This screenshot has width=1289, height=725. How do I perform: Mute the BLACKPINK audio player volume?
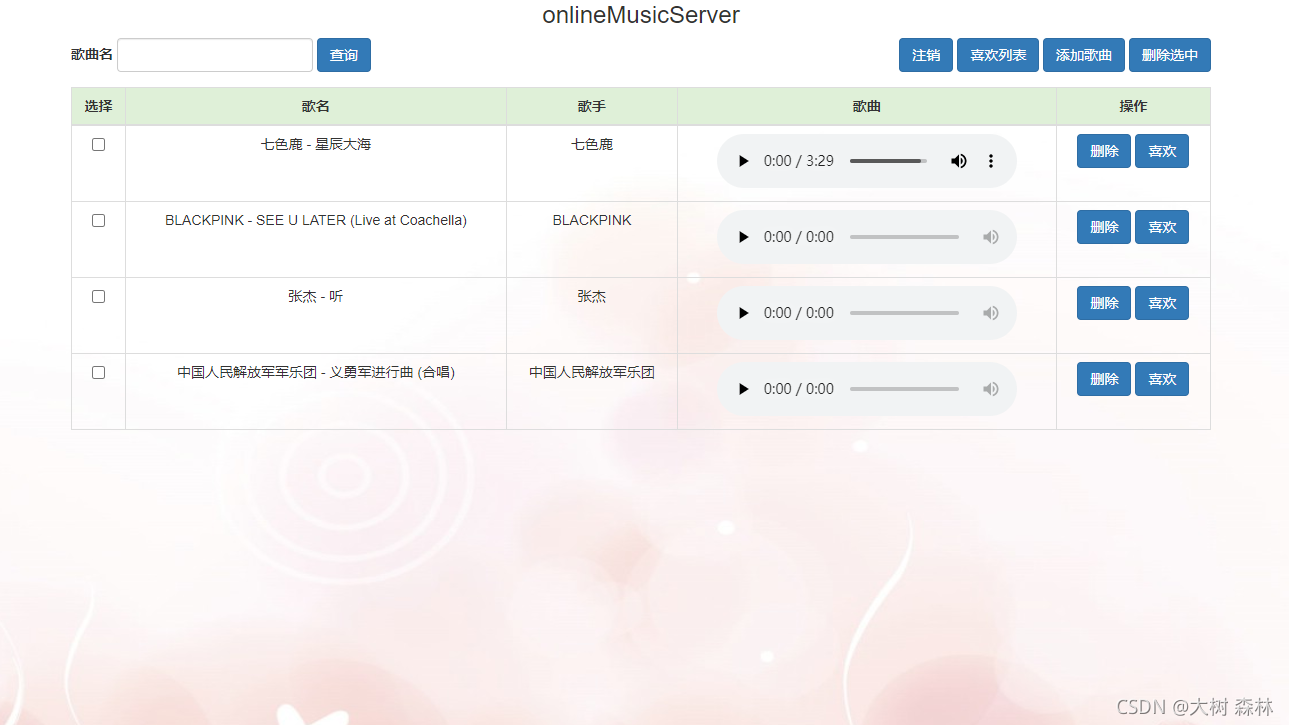991,237
